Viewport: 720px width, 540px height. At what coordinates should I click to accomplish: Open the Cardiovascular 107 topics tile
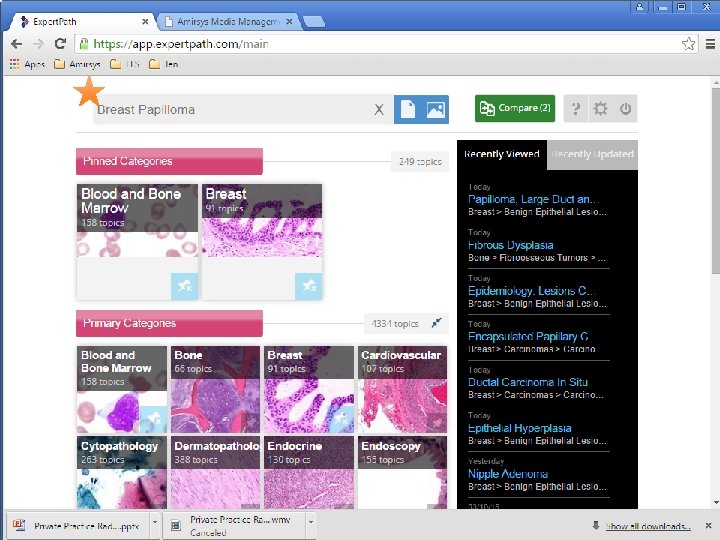pos(402,389)
